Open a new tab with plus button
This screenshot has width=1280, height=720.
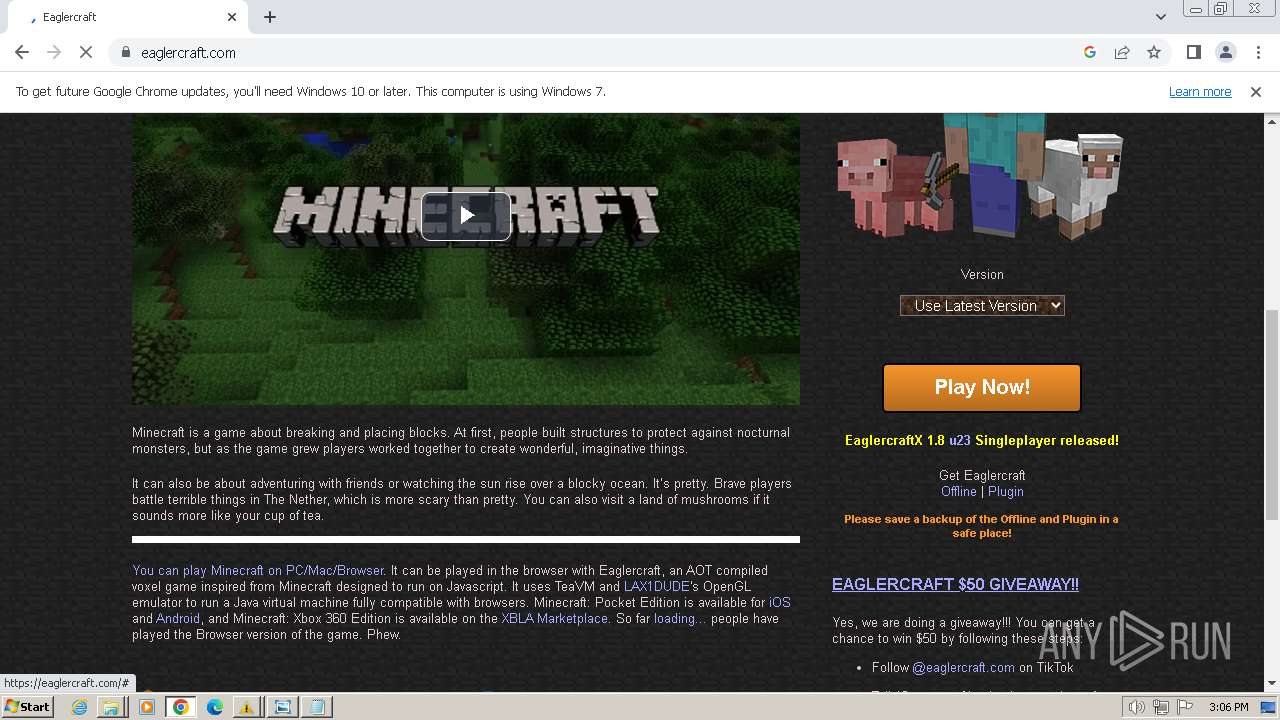point(270,17)
